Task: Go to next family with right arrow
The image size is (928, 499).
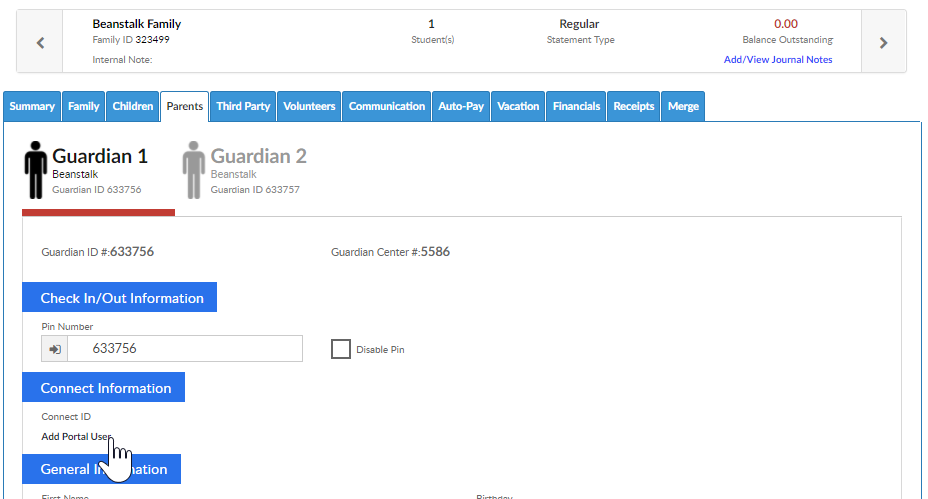Action: click(883, 43)
